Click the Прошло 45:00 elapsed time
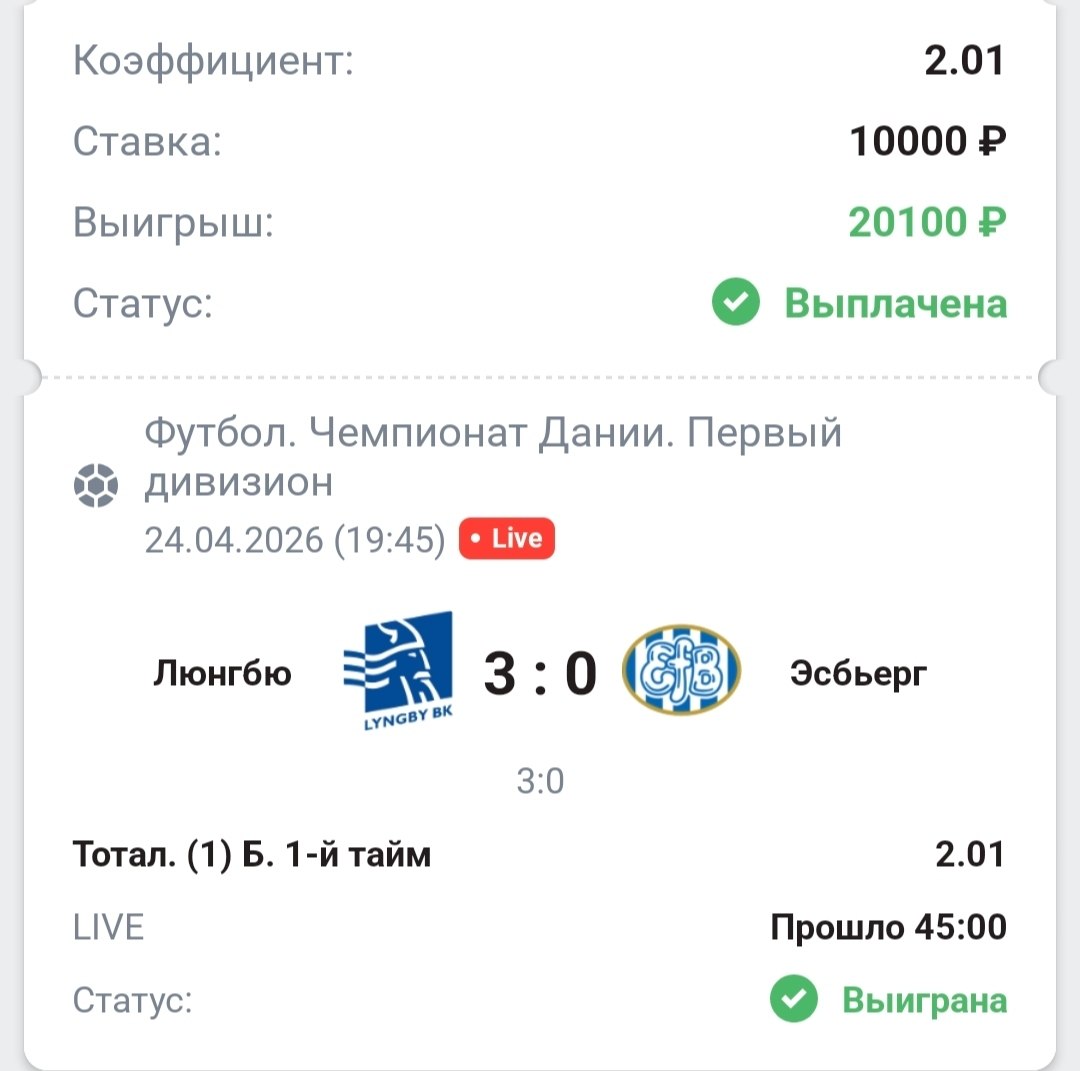 [x=888, y=928]
